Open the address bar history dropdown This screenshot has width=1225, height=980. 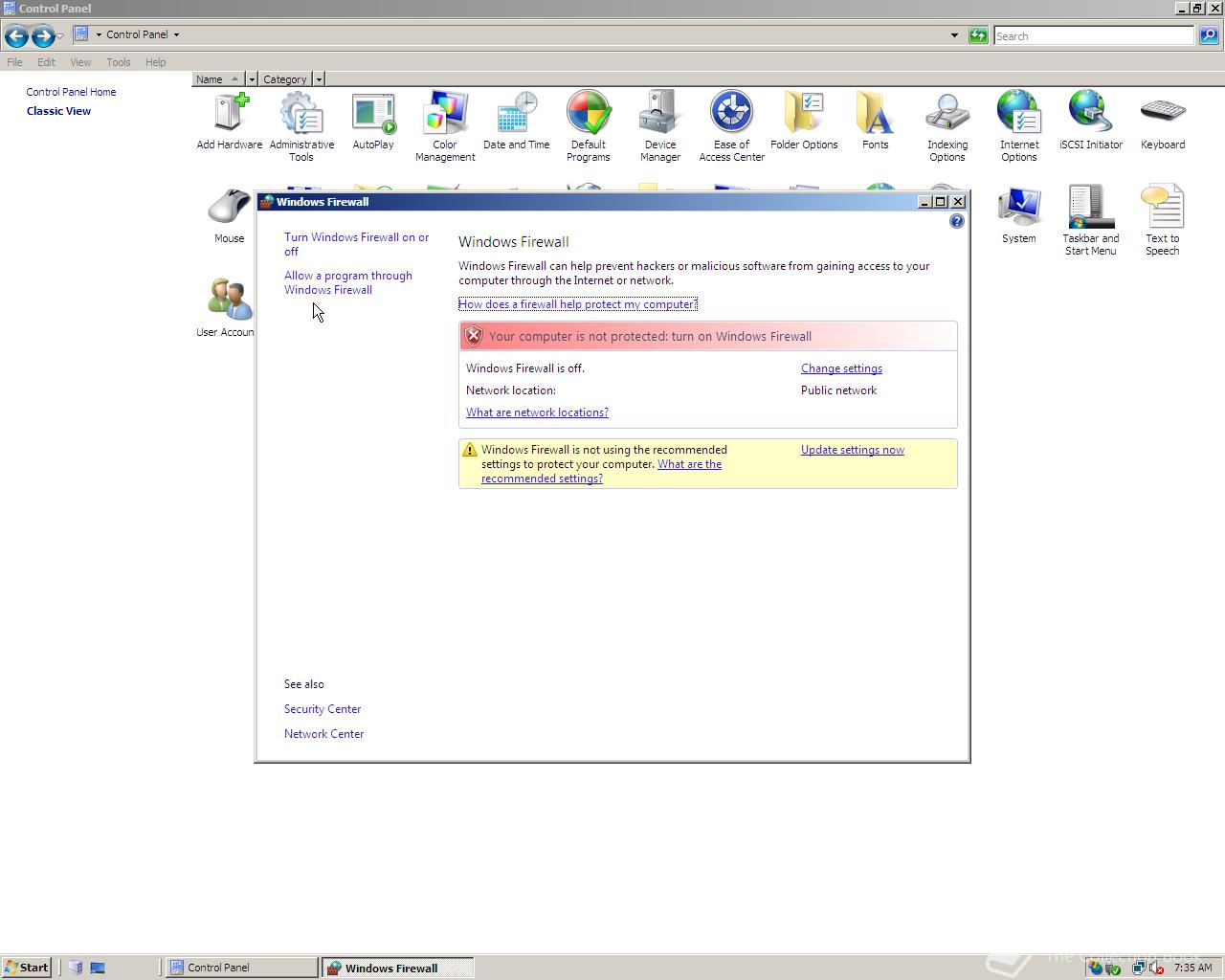pos(954,35)
